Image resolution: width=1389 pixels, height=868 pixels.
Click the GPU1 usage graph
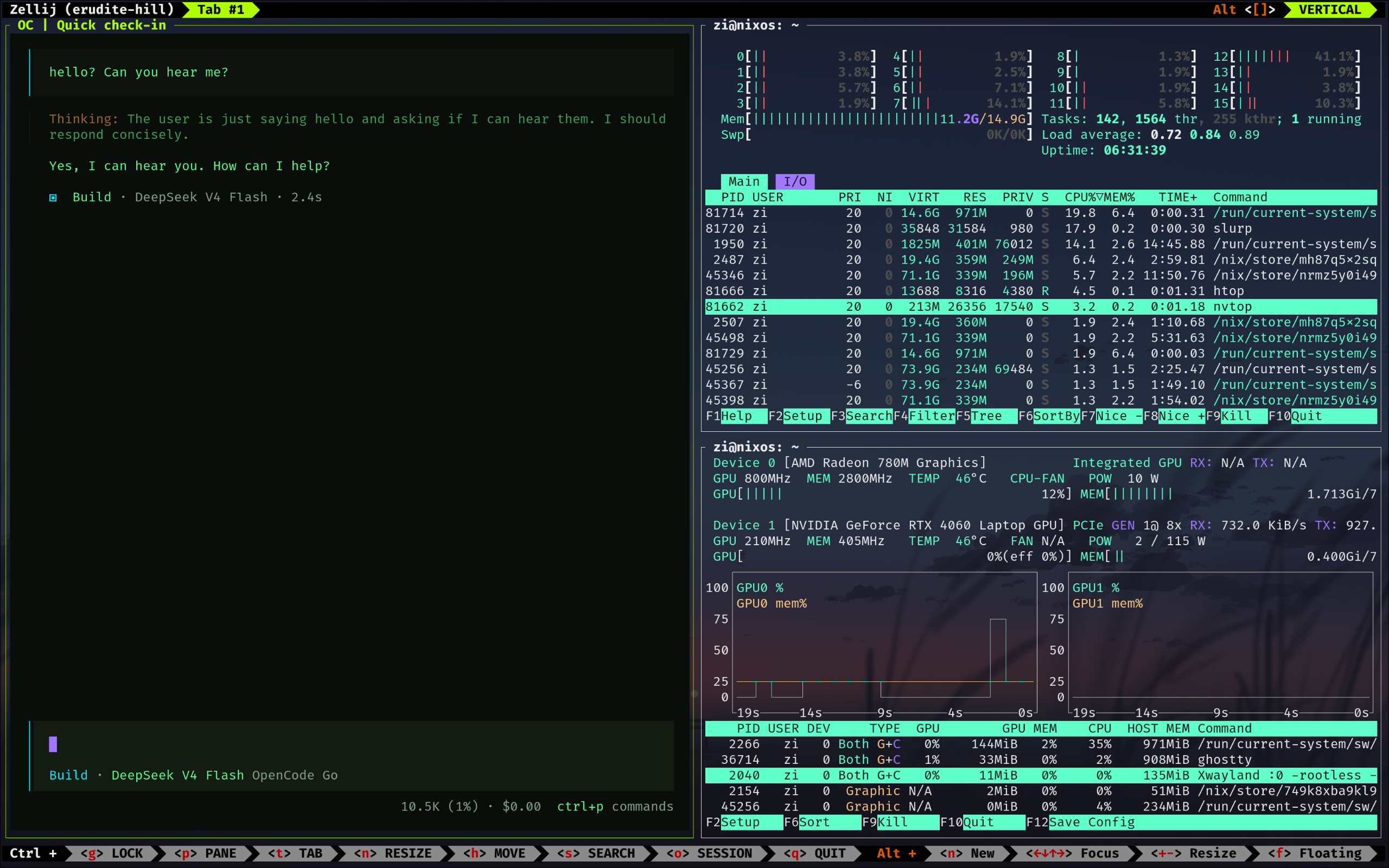click(1220, 642)
